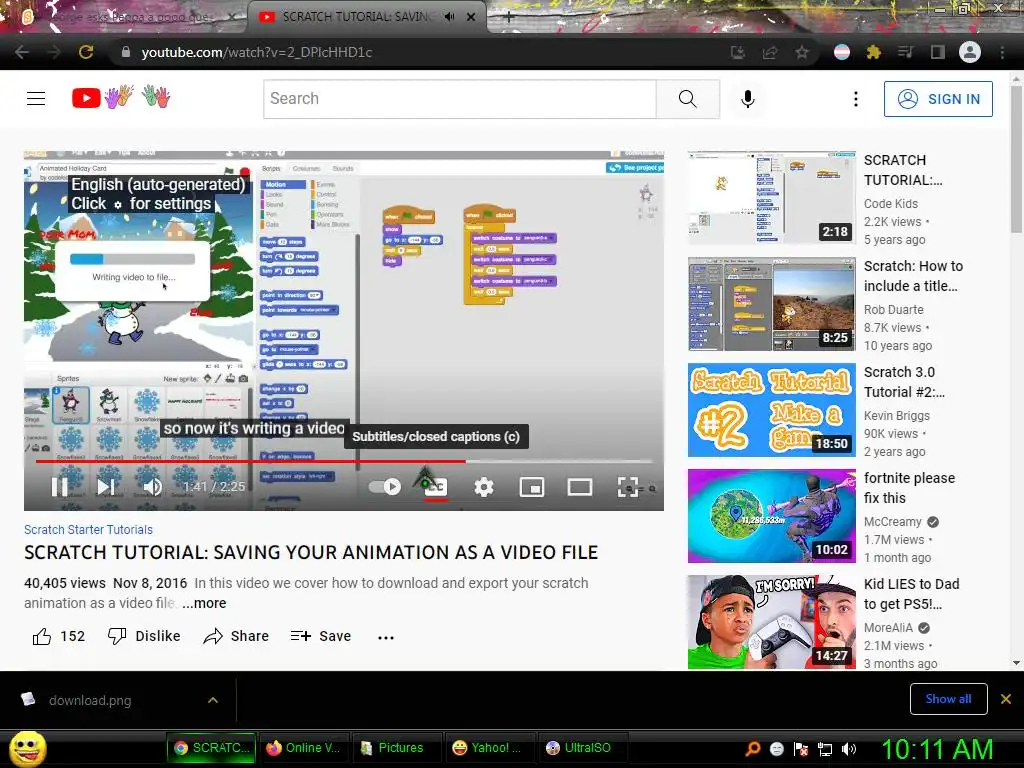Open the player settings gear
1024x768 pixels.
pyautogui.click(x=483, y=487)
